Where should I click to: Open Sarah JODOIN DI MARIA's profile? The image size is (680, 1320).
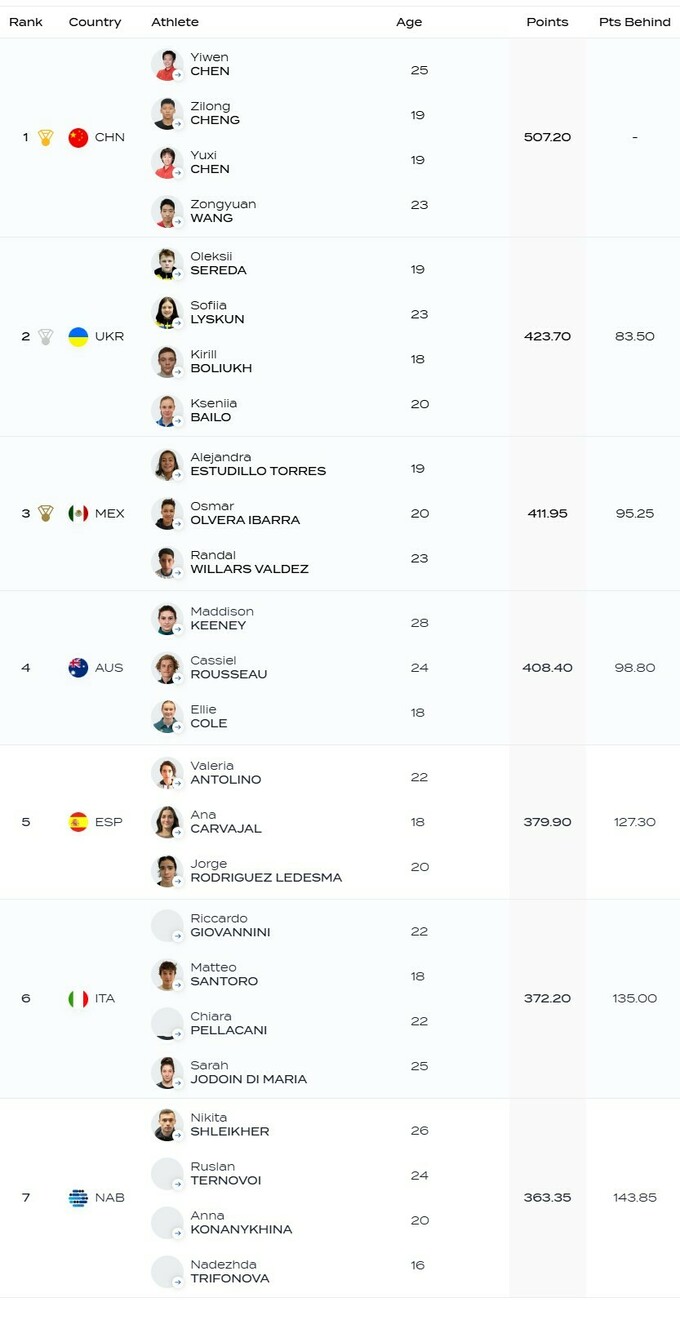pyautogui.click(x=248, y=1073)
